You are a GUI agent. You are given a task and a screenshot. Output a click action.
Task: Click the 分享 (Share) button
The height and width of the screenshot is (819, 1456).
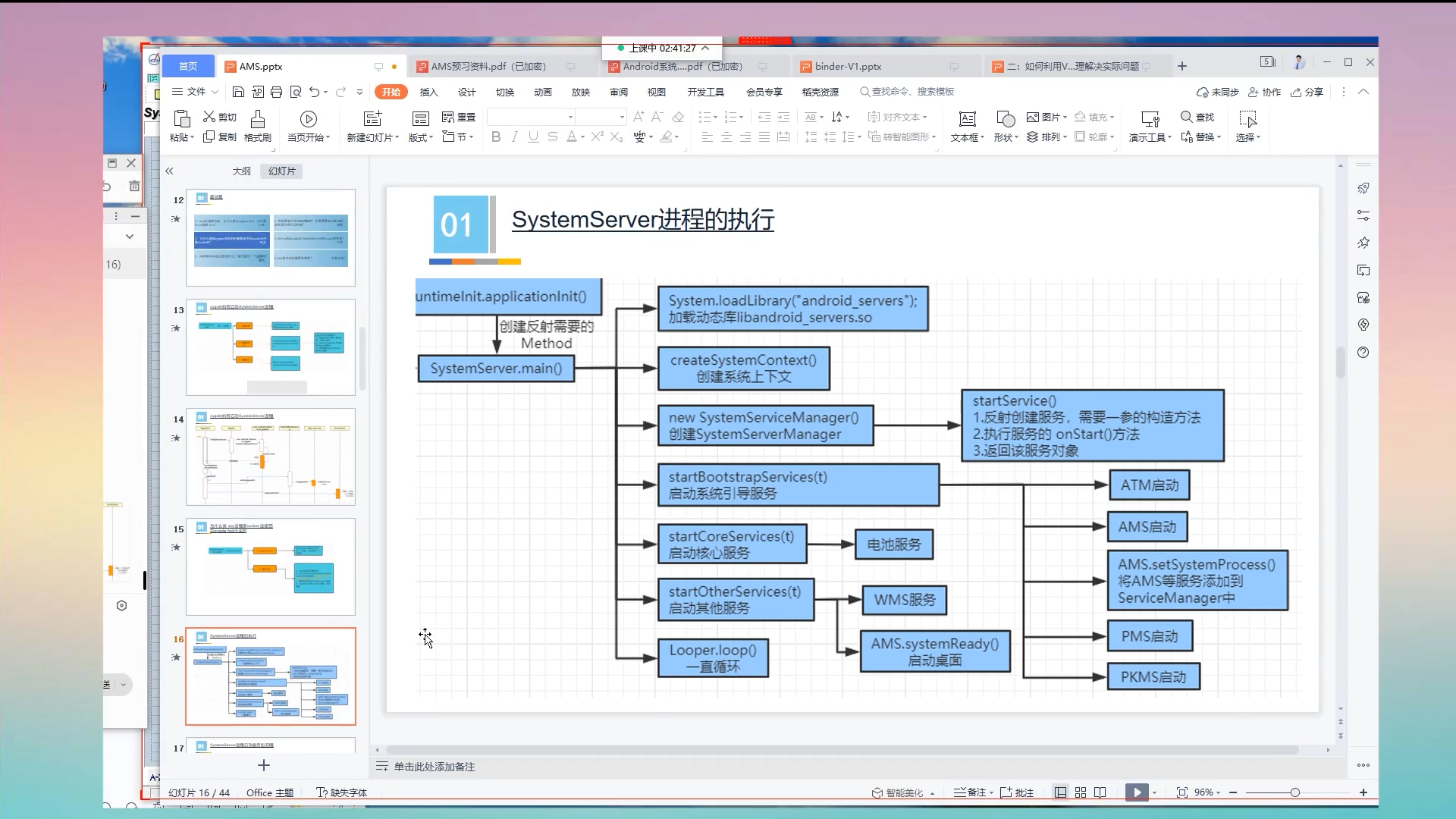(1307, 92)
